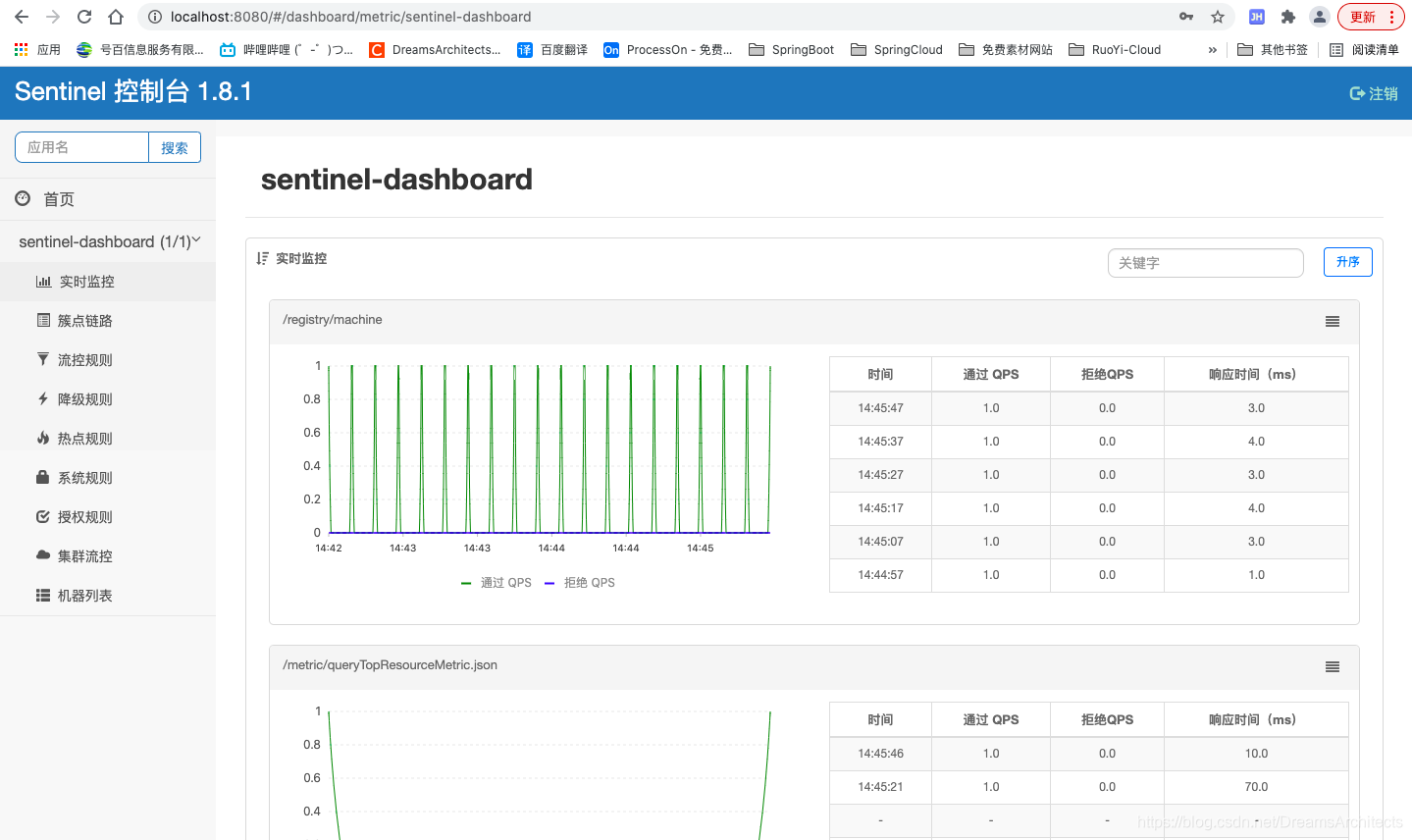The image size is (1412, 840).
Task: Click the 注销 logout link
Action: click(1374, 93)
